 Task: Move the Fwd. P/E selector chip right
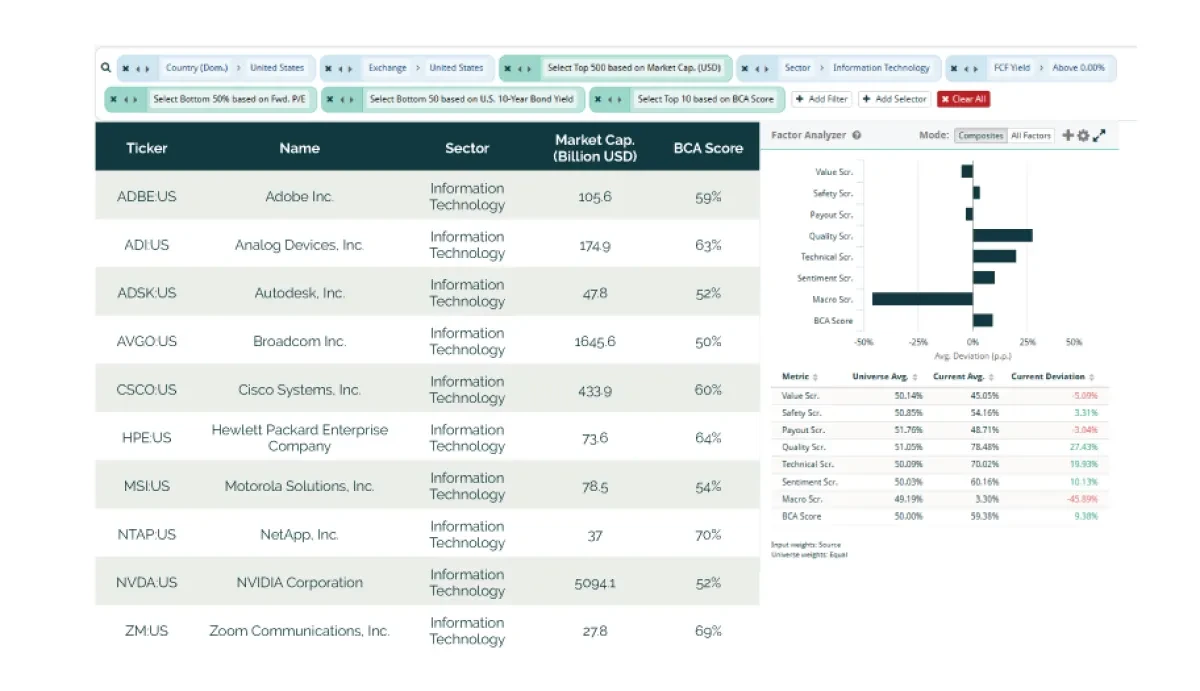[x=135, y=99]
